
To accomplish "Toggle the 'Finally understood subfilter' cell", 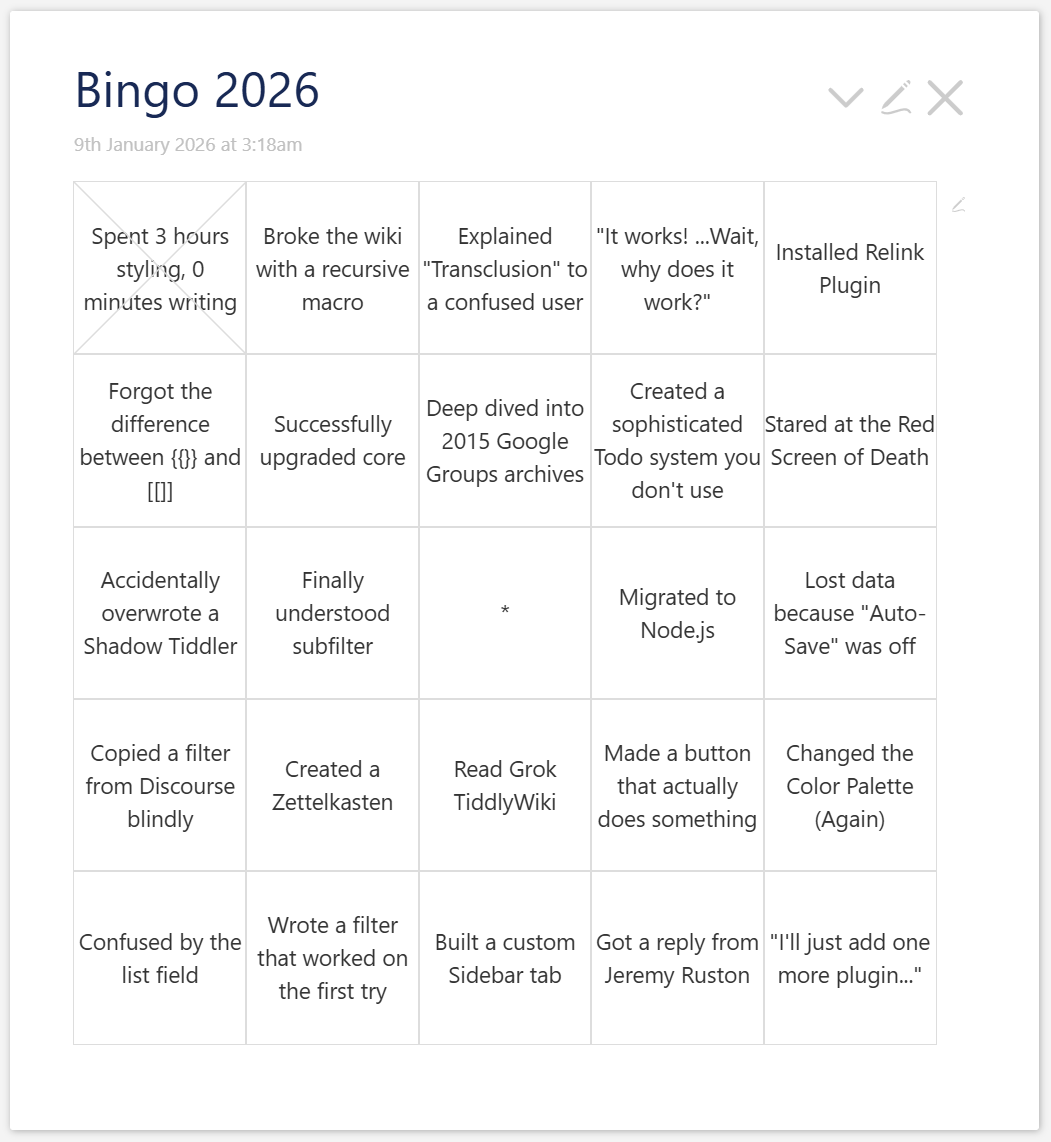I will (332, 612).
